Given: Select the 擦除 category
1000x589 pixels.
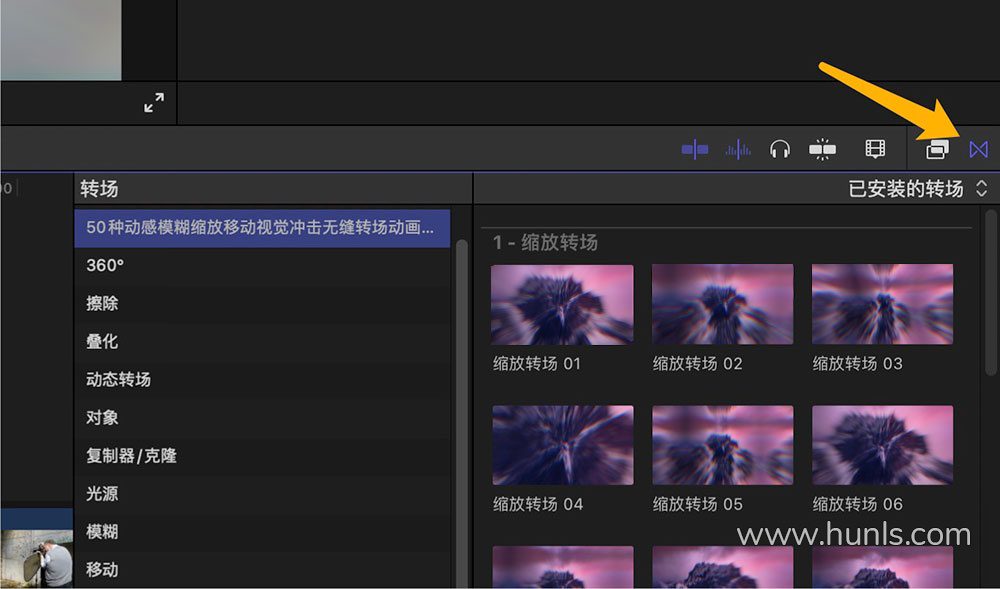Looking at the screenshot, I should [x=262, y=303].
